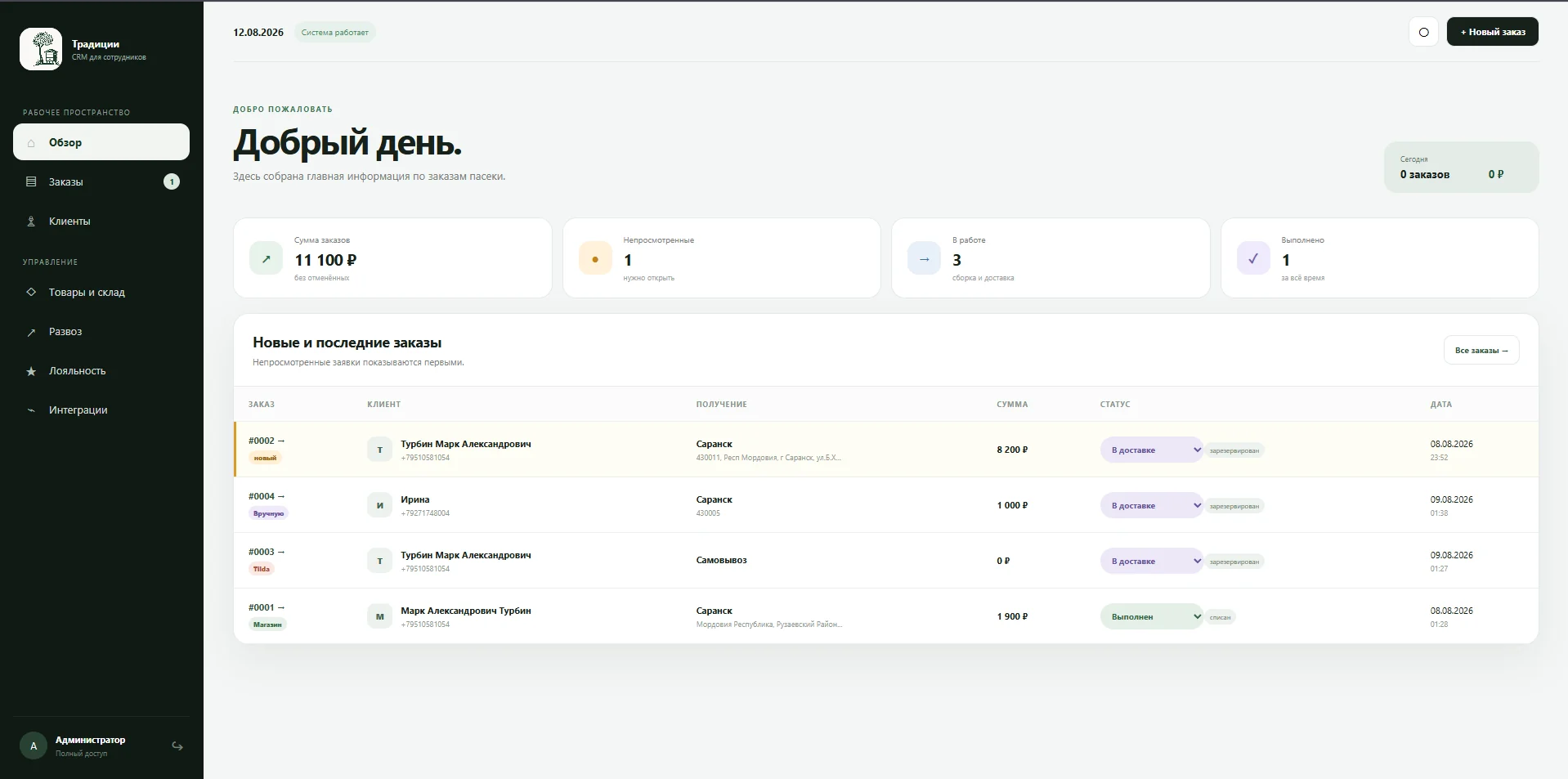Click the В работе arrow icon
This screenshot has height=779, width=1568.
[924, 258]
